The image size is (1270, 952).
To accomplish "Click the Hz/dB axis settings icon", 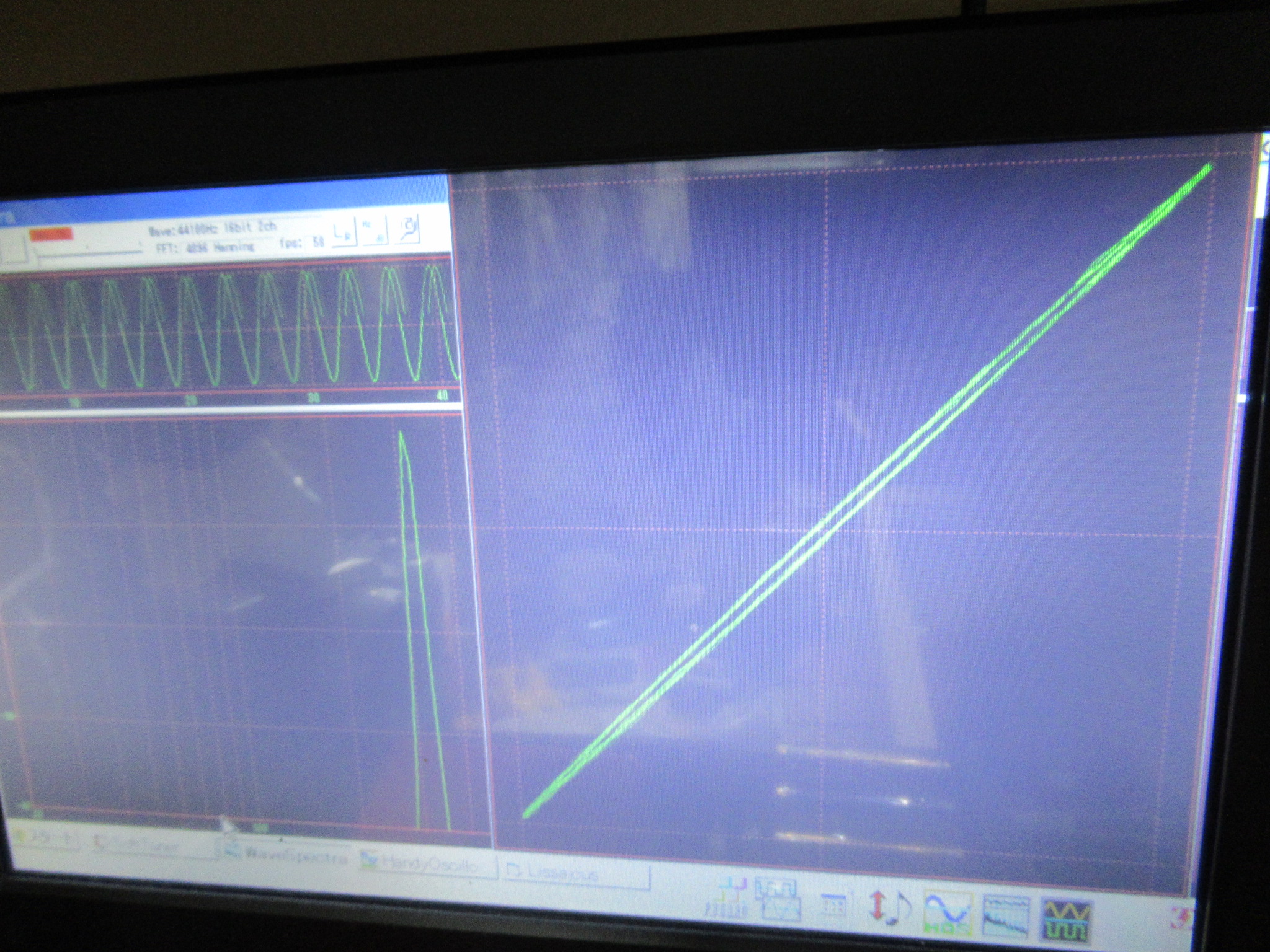I will point(375,231).
